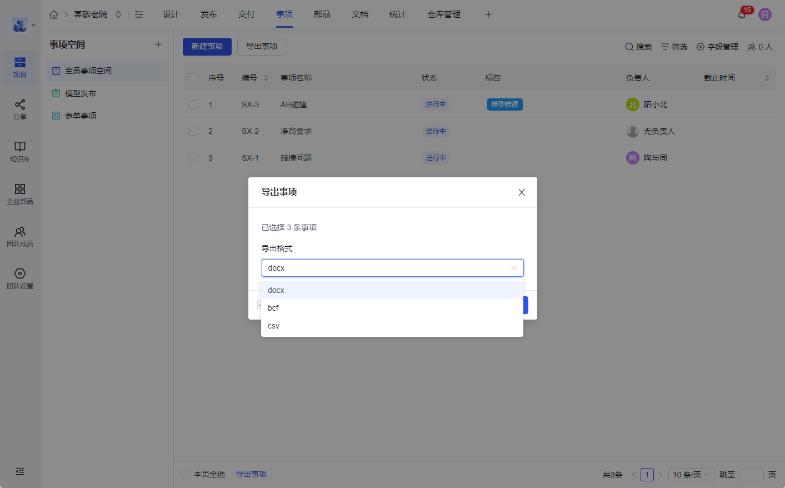Click the plus icon beside 事项空间

(157, 45)
